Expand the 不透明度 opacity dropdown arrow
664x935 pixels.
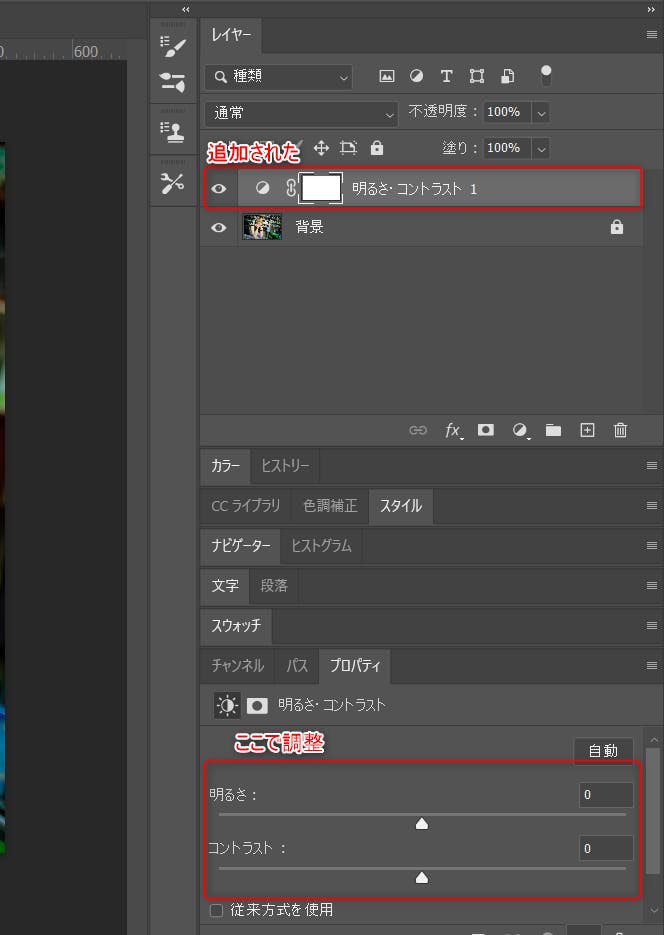541,114
